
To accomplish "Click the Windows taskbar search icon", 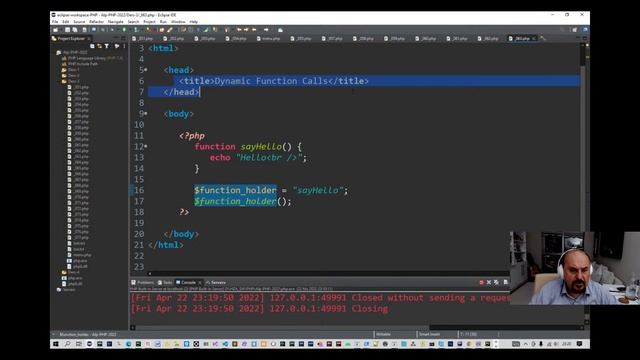I will pos(67,344).
